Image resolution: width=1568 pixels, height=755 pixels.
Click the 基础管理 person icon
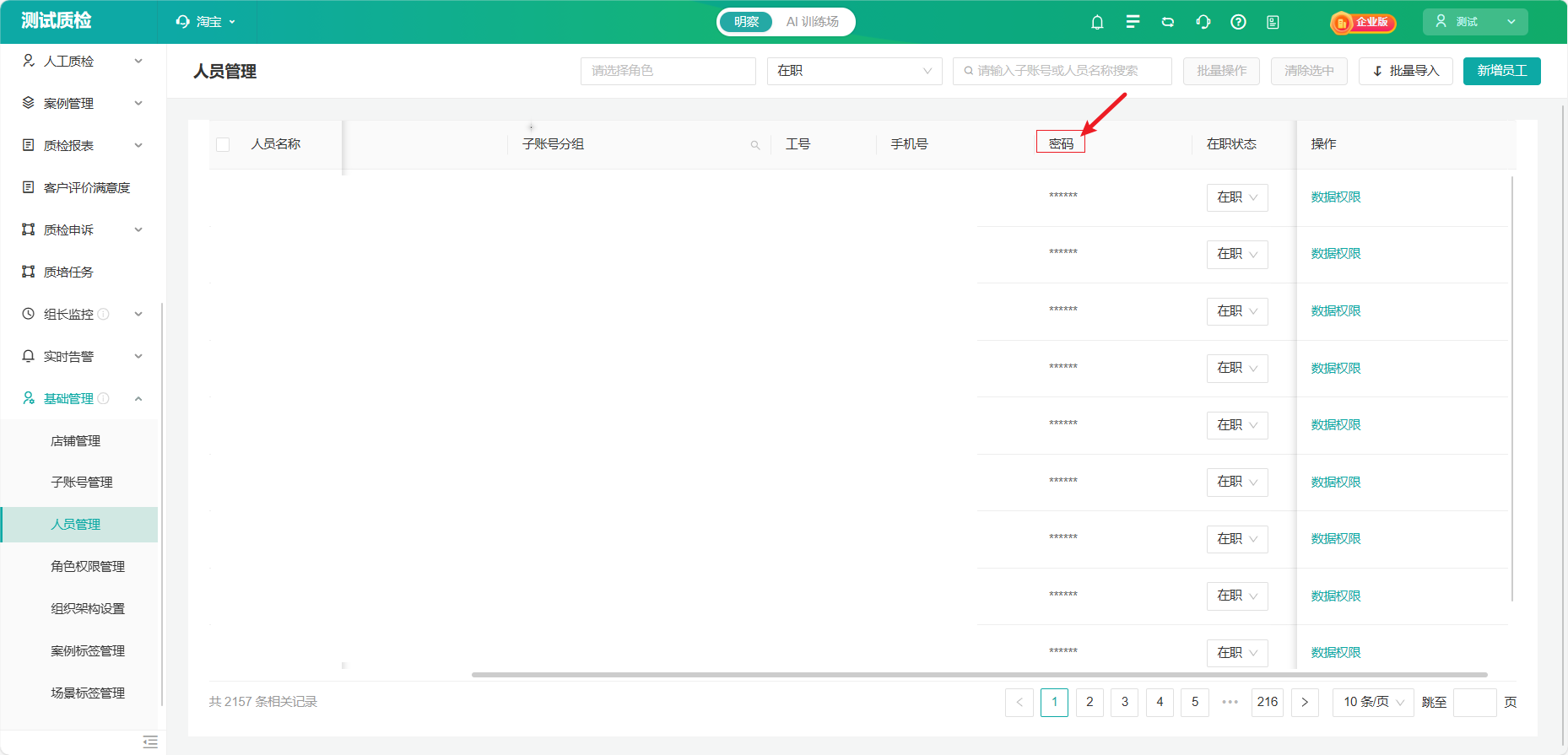29,398
